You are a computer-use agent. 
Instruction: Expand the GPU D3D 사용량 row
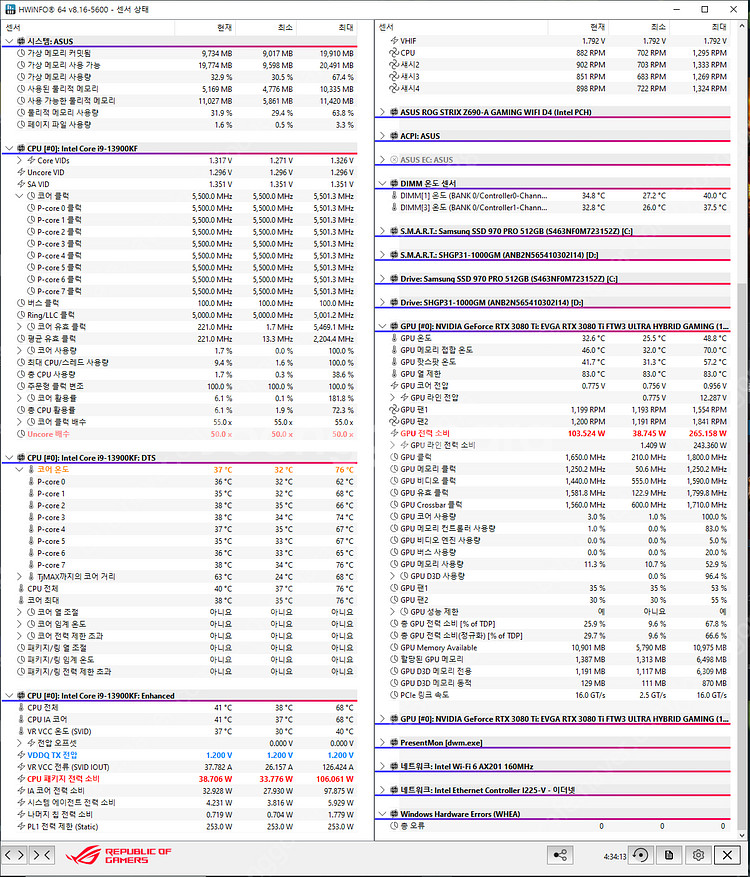(x=393, y=576)
